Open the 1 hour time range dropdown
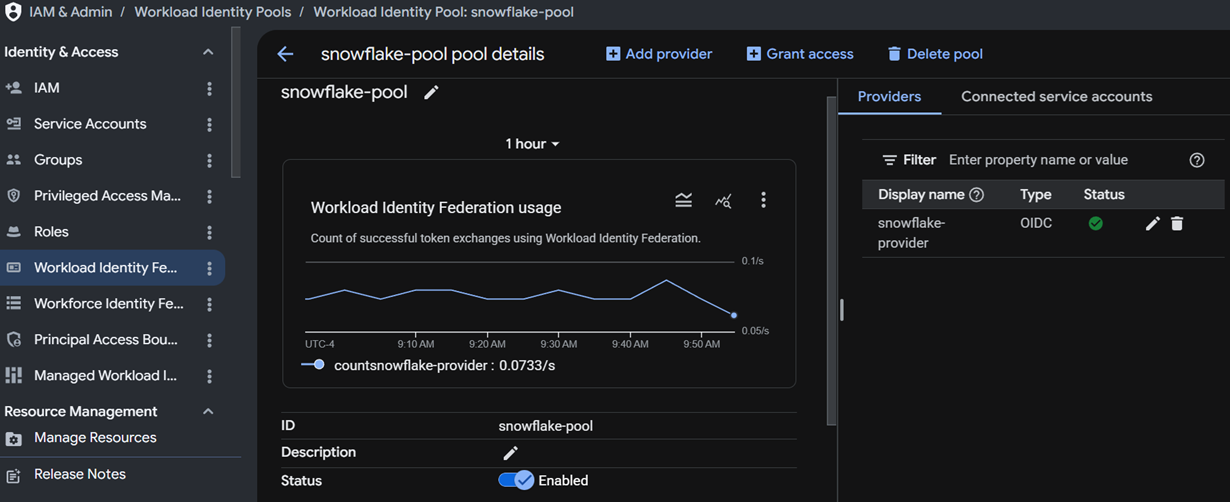The image size is (1230, 502). click(x=532, y=144)
